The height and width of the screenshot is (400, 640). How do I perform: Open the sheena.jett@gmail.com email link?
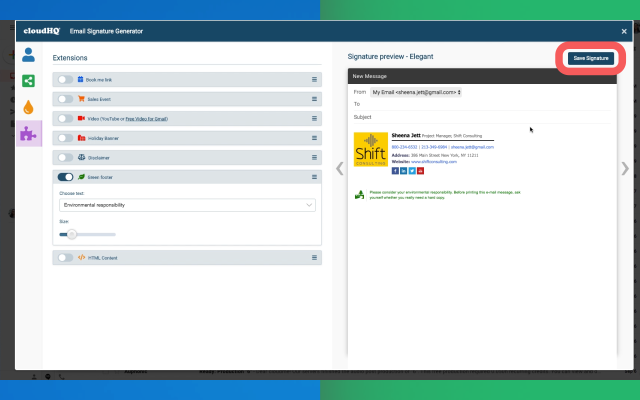(472, 147)
